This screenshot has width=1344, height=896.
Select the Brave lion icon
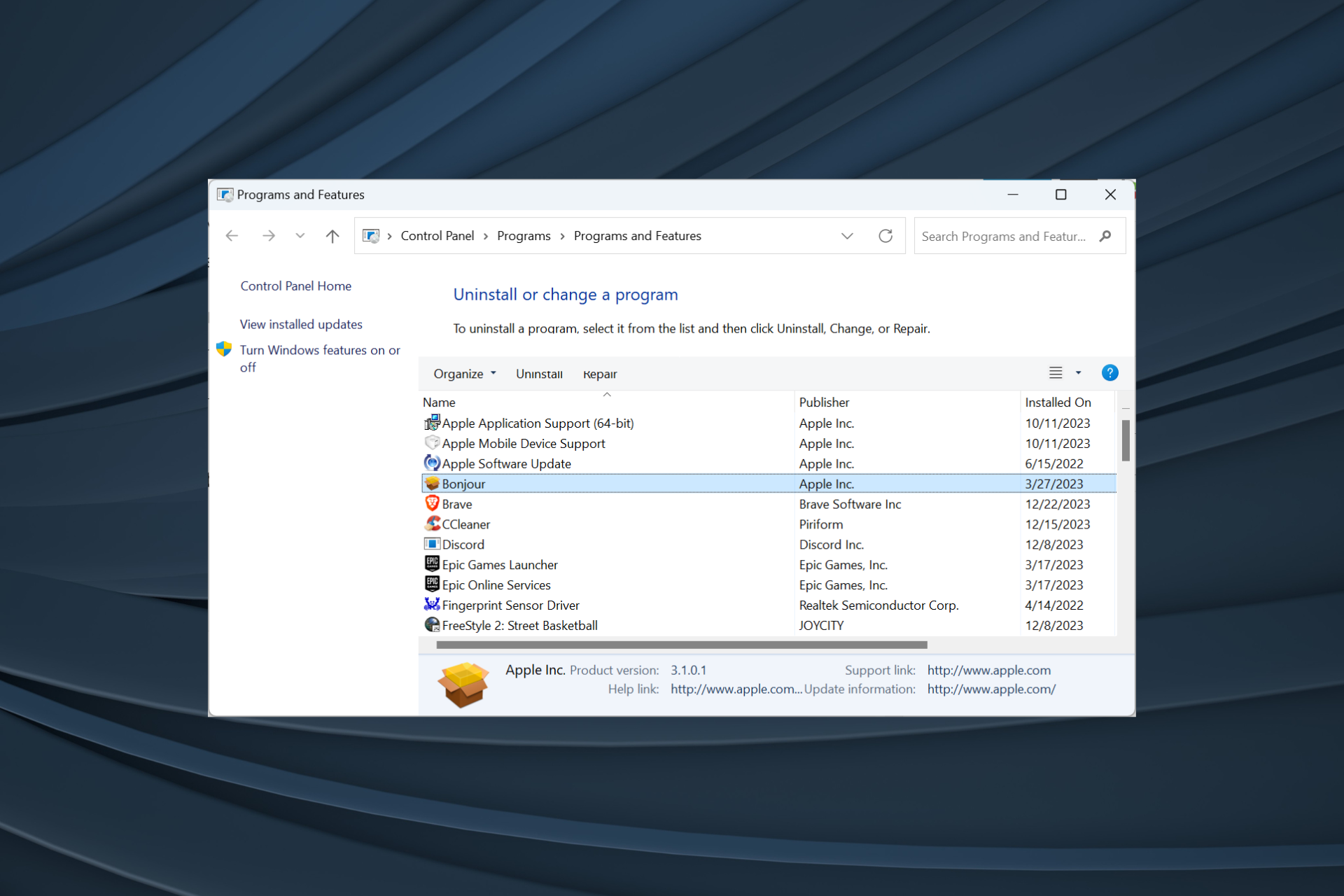pos(432,503)
